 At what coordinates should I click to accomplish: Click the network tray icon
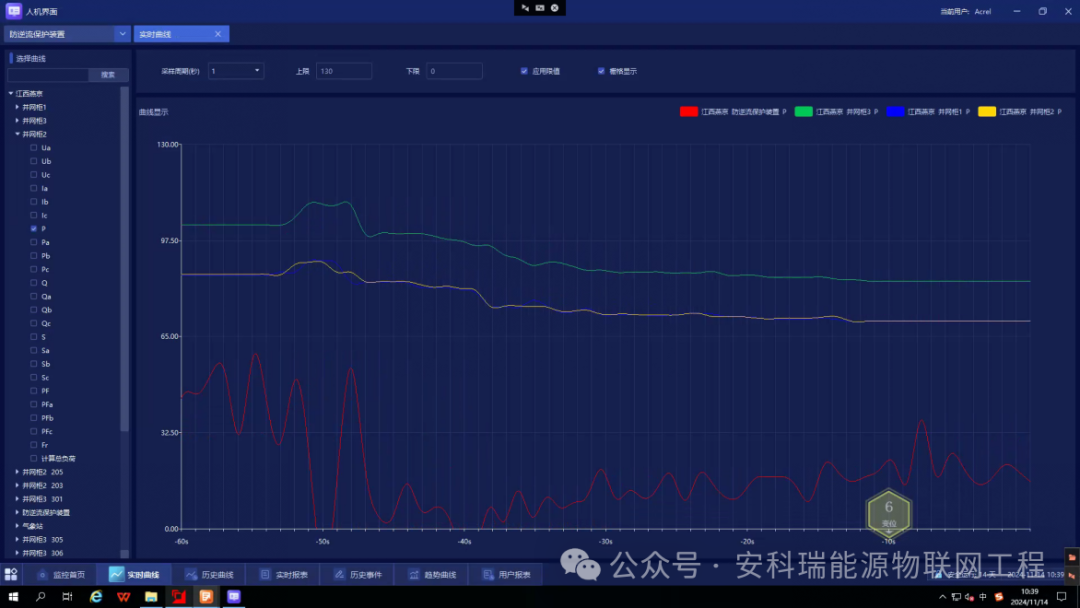click(956, 597)
